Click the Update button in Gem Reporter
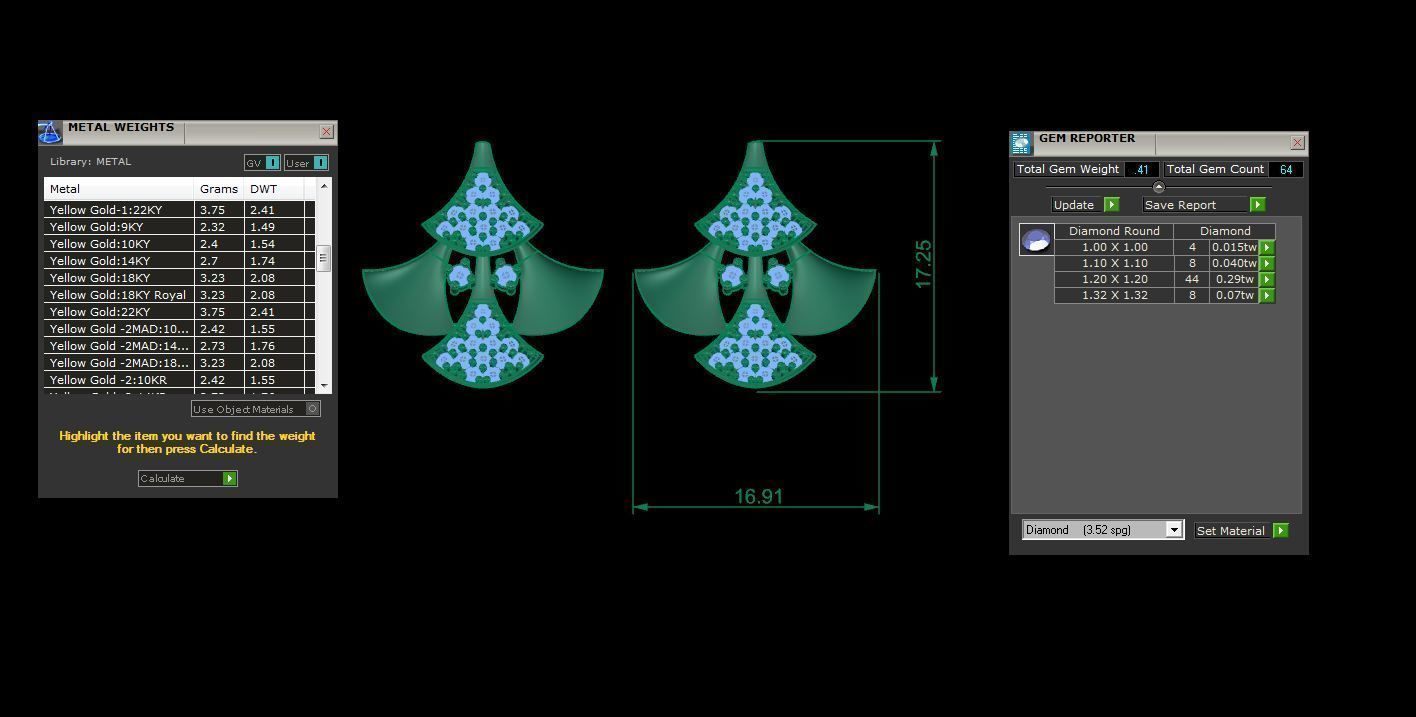This screenshot has width=1416, height=717. [x=1085, y=204]
